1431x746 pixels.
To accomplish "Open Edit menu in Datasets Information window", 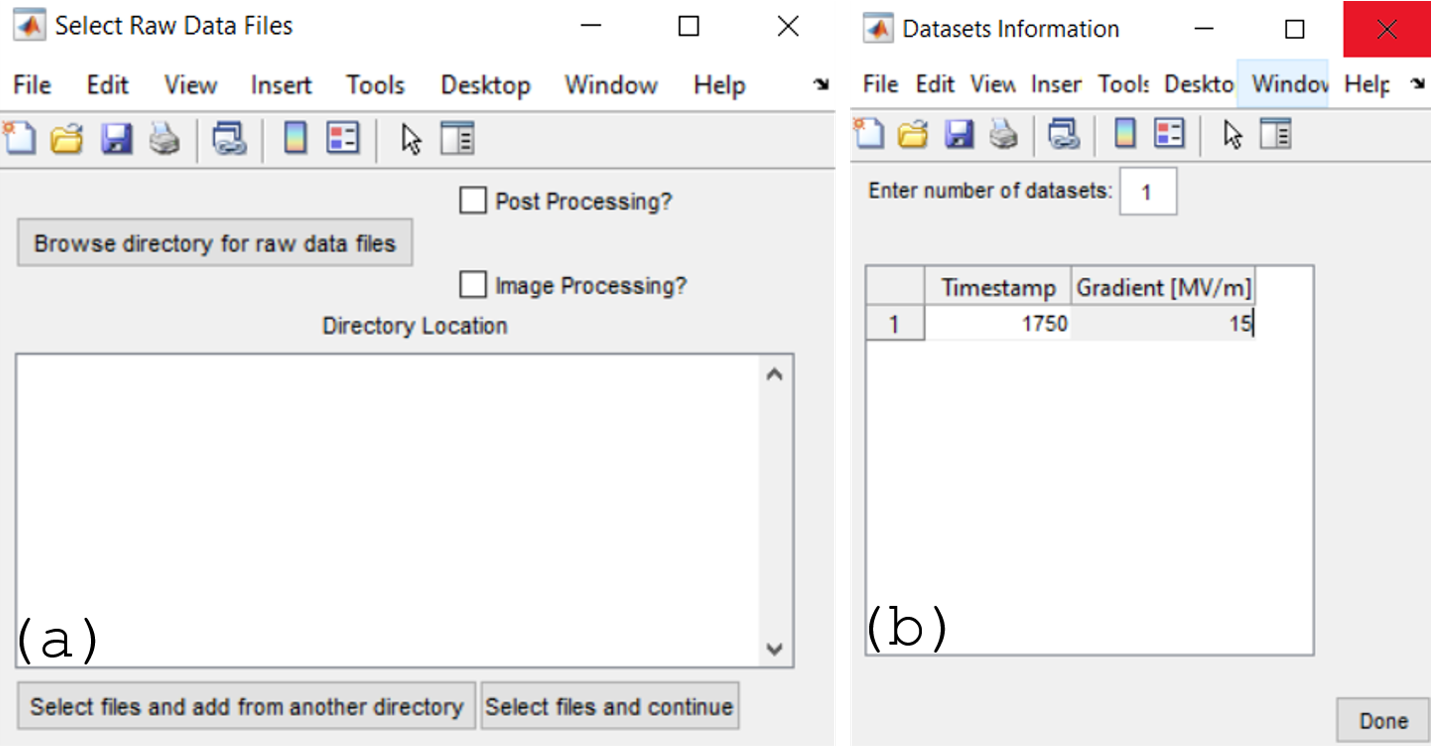I will click(x=935, y=84).
